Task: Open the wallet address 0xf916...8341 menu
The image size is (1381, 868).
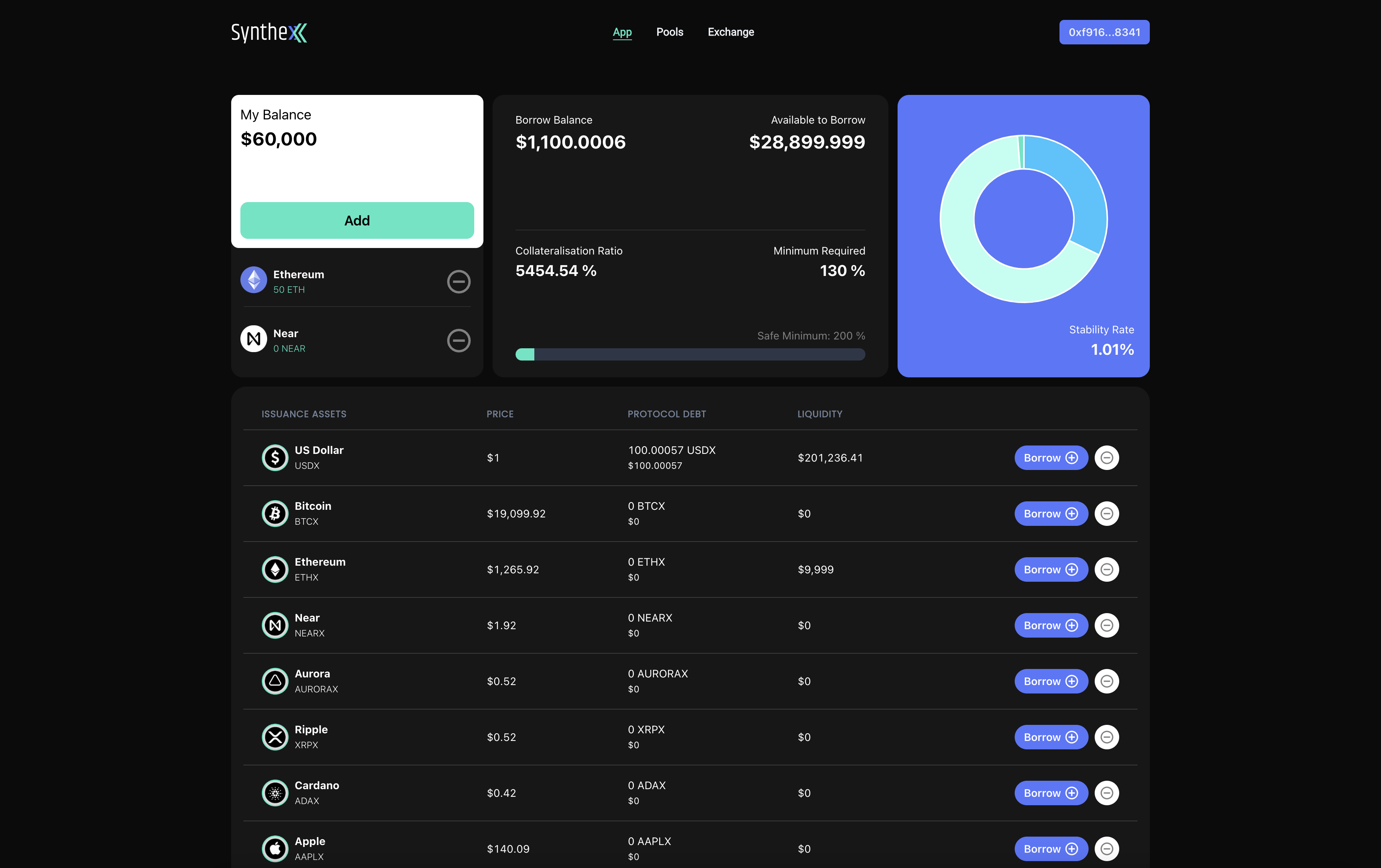Action: tap(1103, 32)
